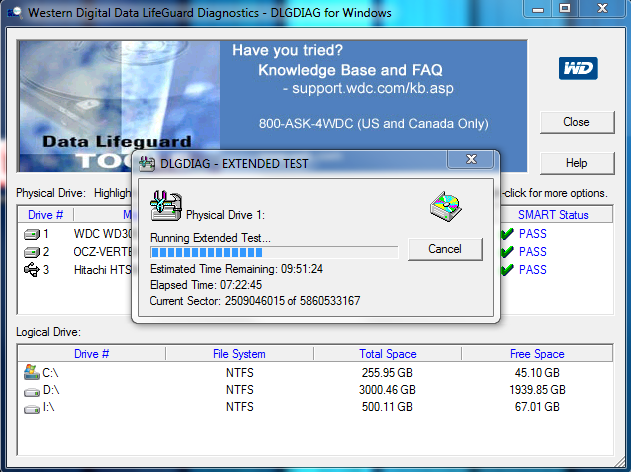Click the Data Lifeguard banner image
Screen dimensions: 631x472
click(120, 106)
